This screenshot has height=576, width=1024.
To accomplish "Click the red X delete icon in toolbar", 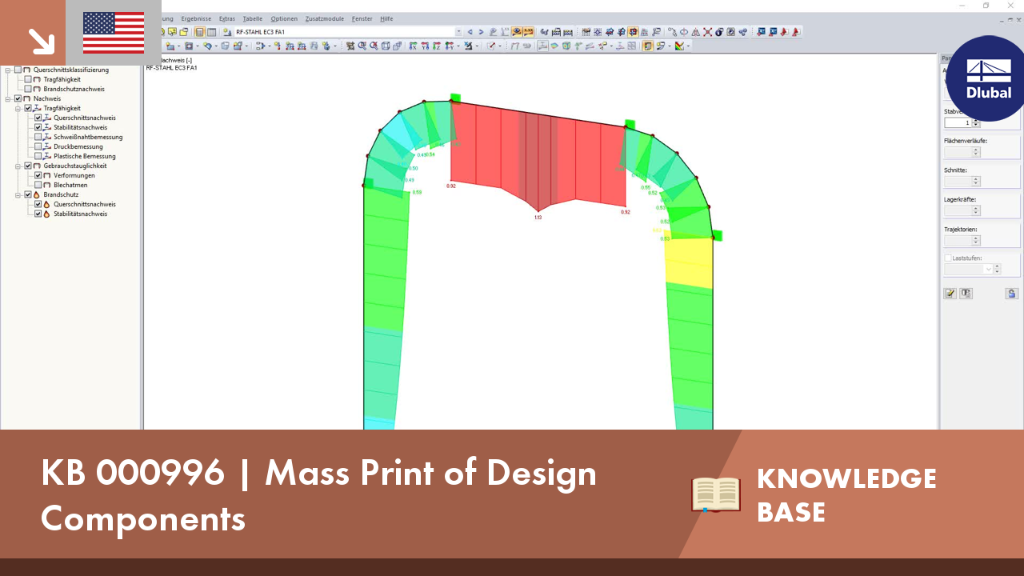I will coord(707,32).
